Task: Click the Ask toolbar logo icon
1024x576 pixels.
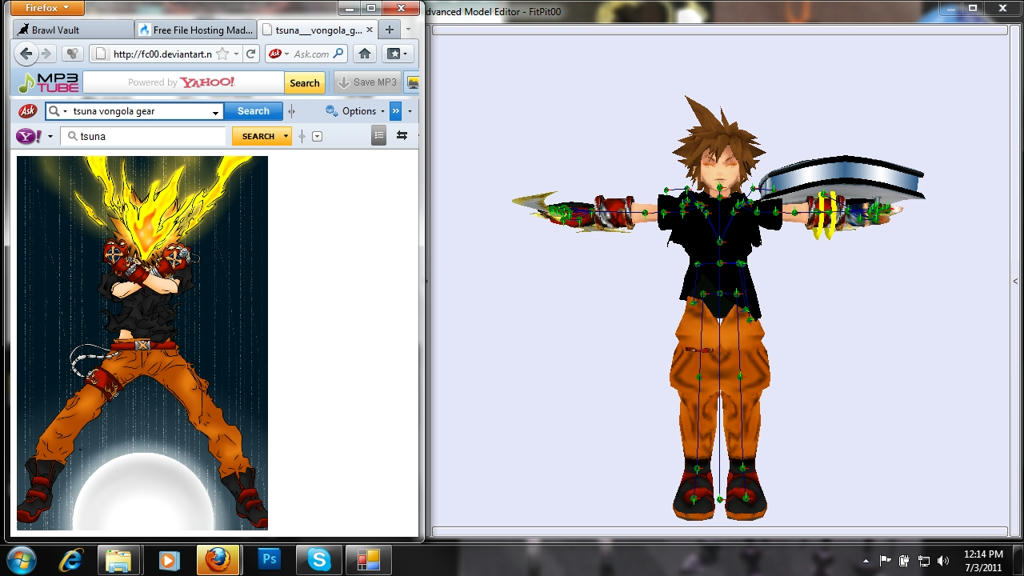Action: tap(28, 111)
